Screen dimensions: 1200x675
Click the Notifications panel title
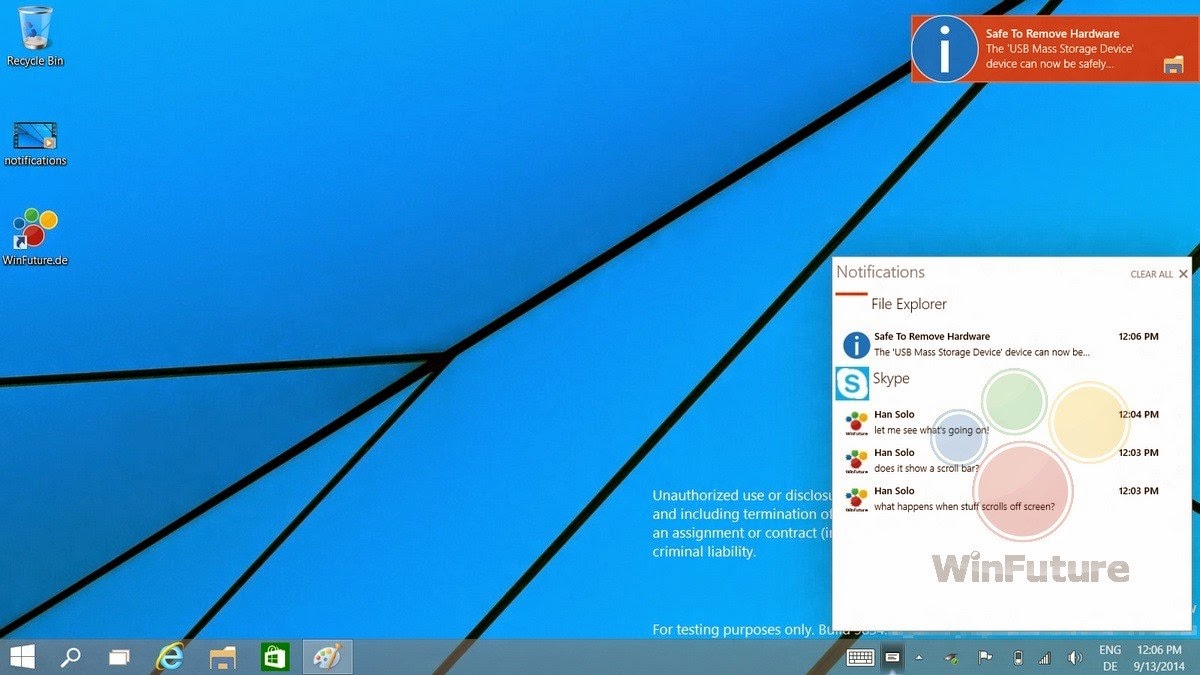(880, 272)
